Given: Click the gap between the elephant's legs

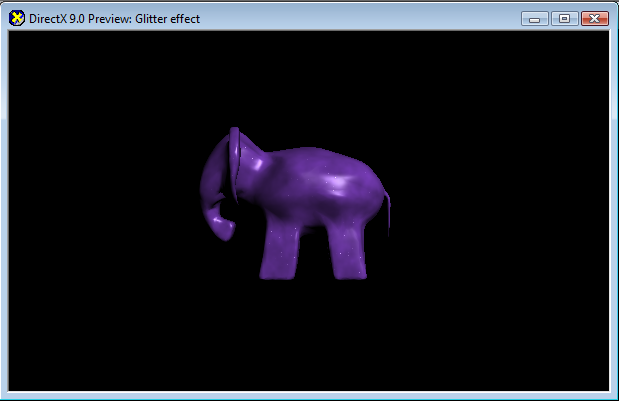Looking at the screenshot, I should 312,258.
